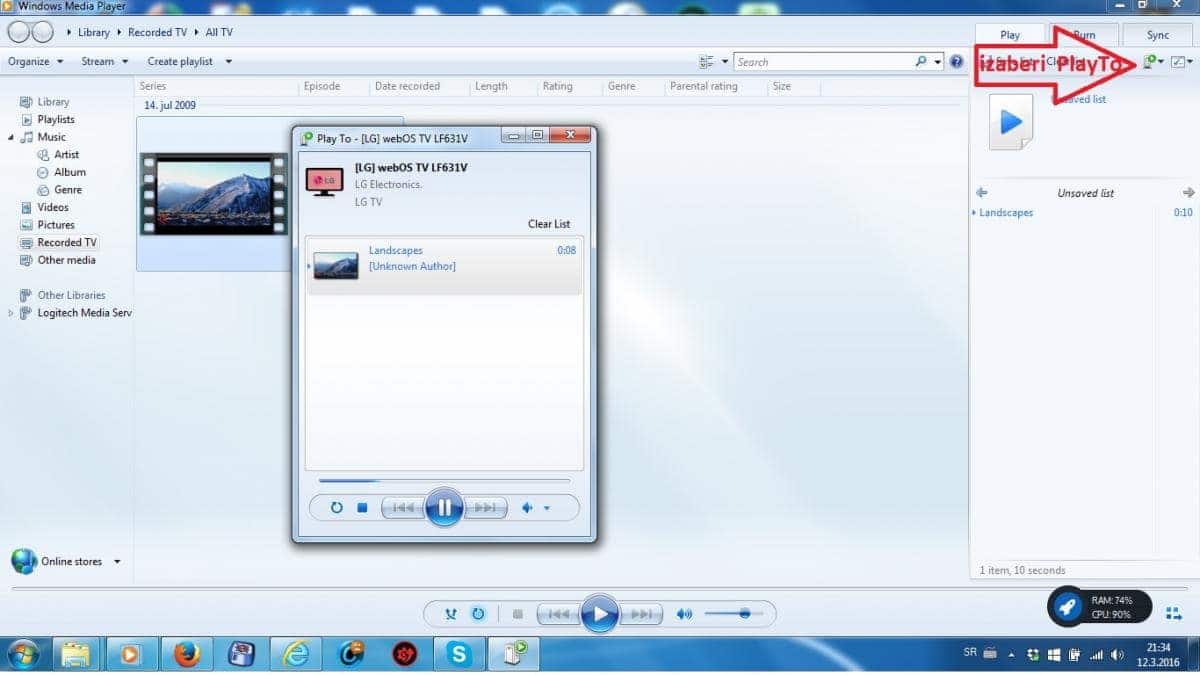The width and height of the screenshot is (1200, 675).
Task: Go to previous item in Play To window
Action: click(x=403, y=508)
